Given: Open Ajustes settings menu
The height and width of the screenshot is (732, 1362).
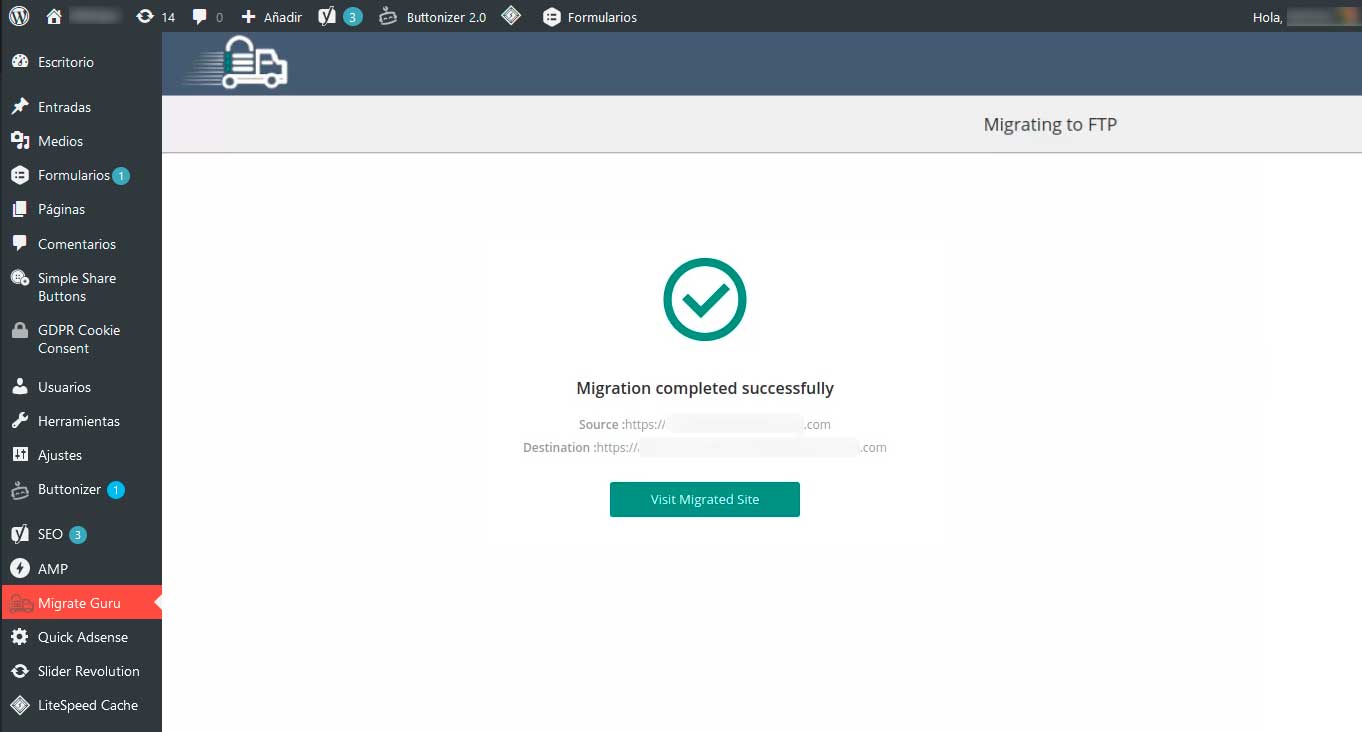Looking at the screenshot, I should pos(60,455).
